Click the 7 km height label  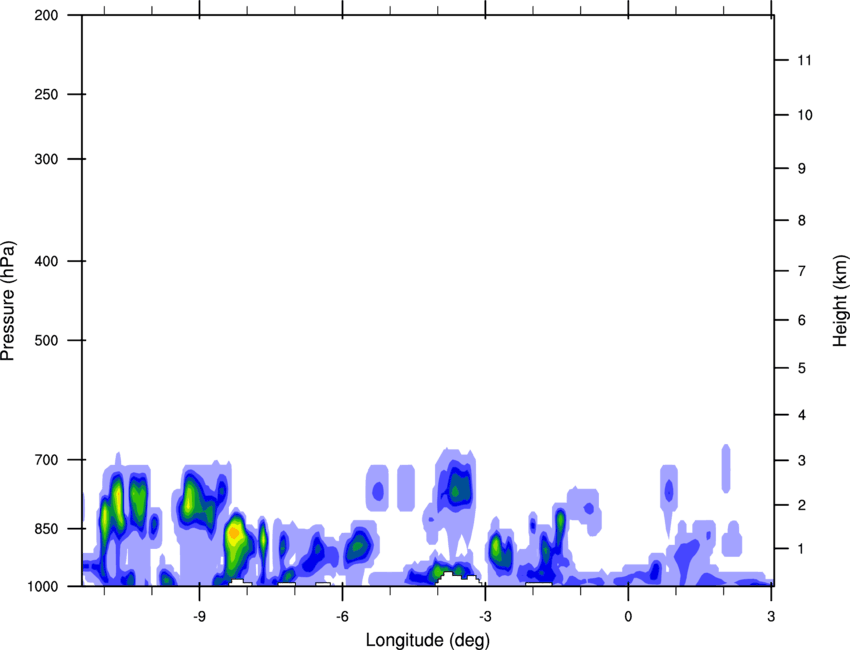802,271
